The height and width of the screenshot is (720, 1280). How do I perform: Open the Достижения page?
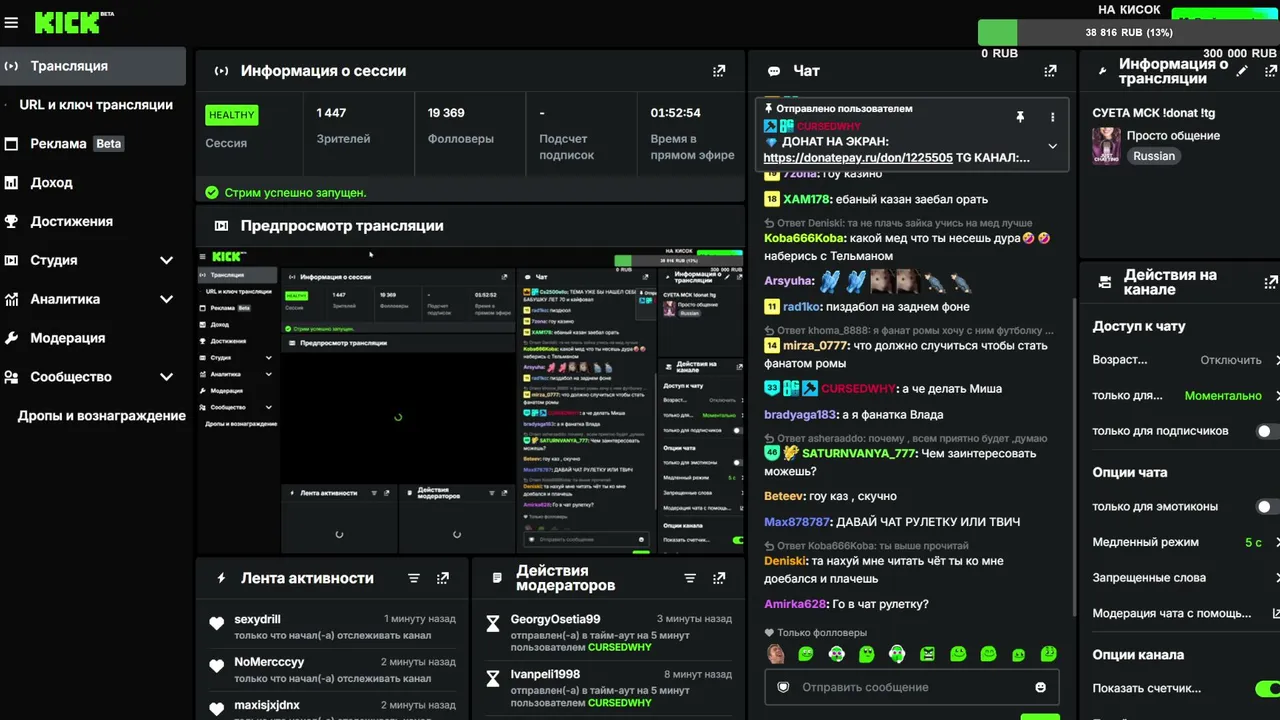pos(93,222)
